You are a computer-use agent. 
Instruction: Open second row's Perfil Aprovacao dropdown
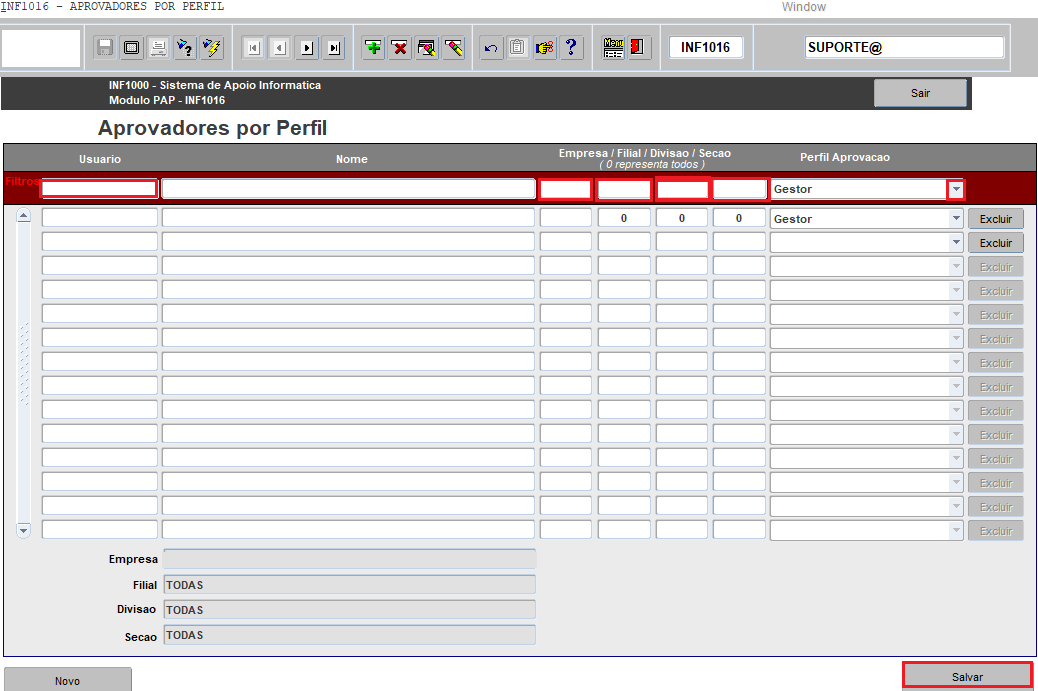956,242
